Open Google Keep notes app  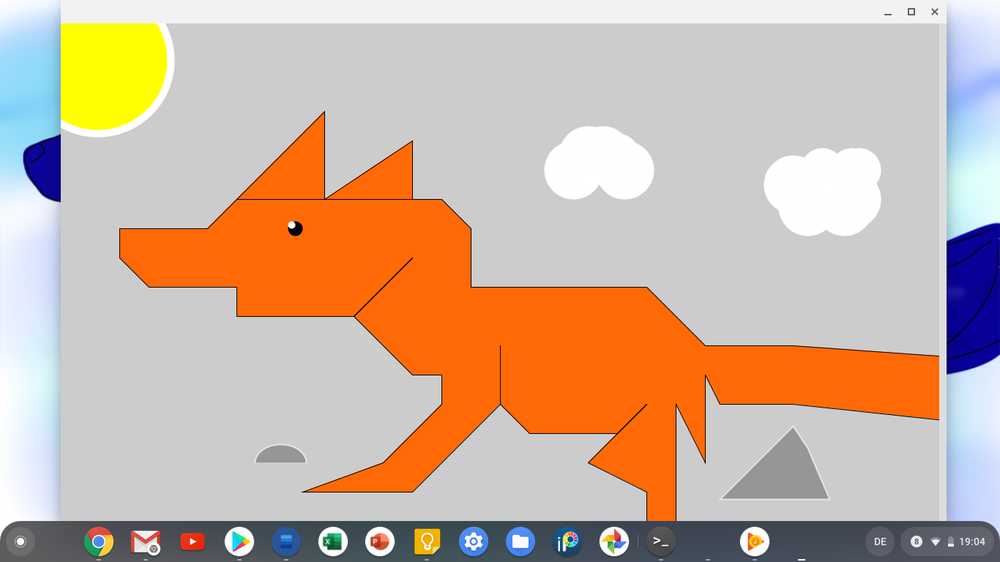pos(427,541)
